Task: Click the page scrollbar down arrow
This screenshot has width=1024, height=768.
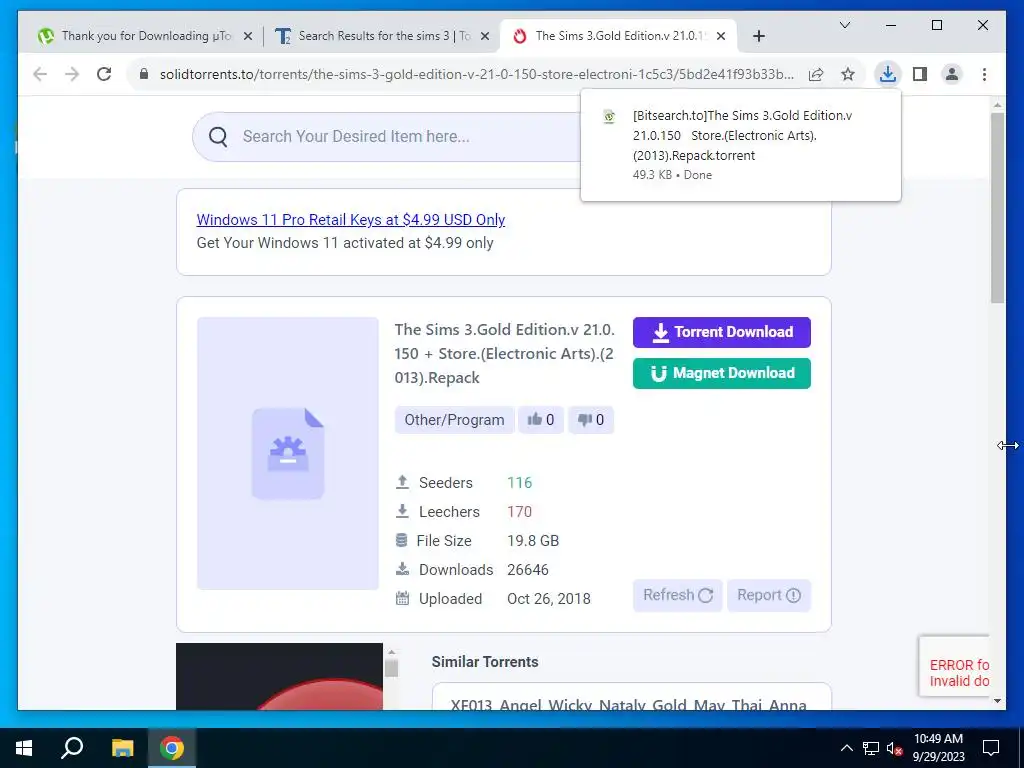Action: tap(997, 701)
